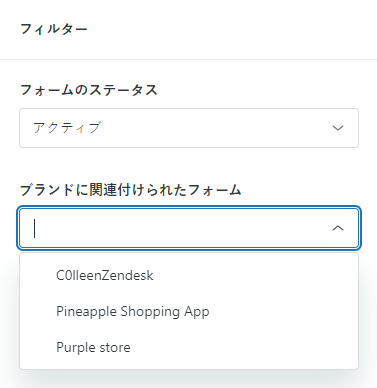Pick Purple store in the dropdown list

[x=189, y=347]
